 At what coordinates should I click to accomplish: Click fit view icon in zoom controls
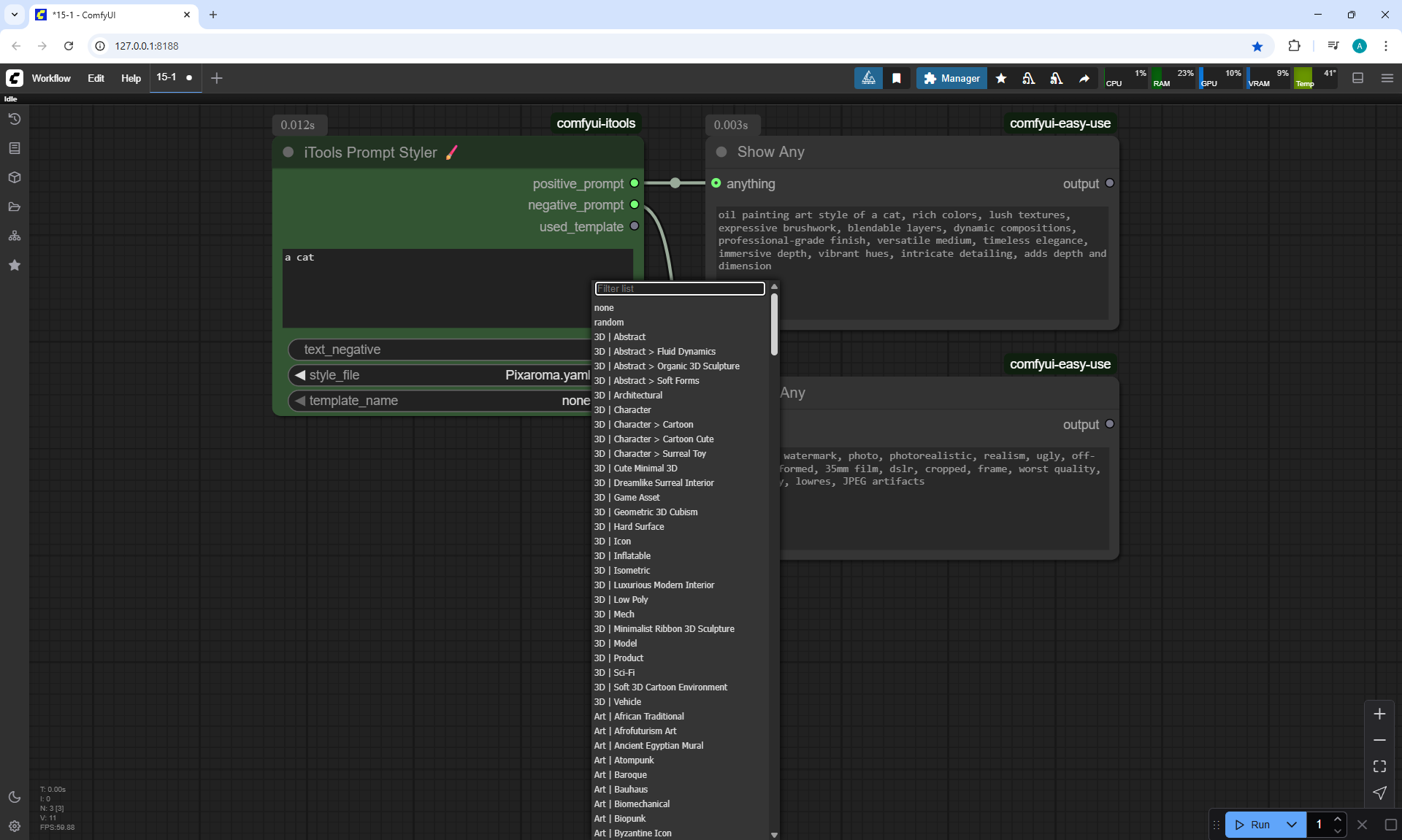[1379, 766]
